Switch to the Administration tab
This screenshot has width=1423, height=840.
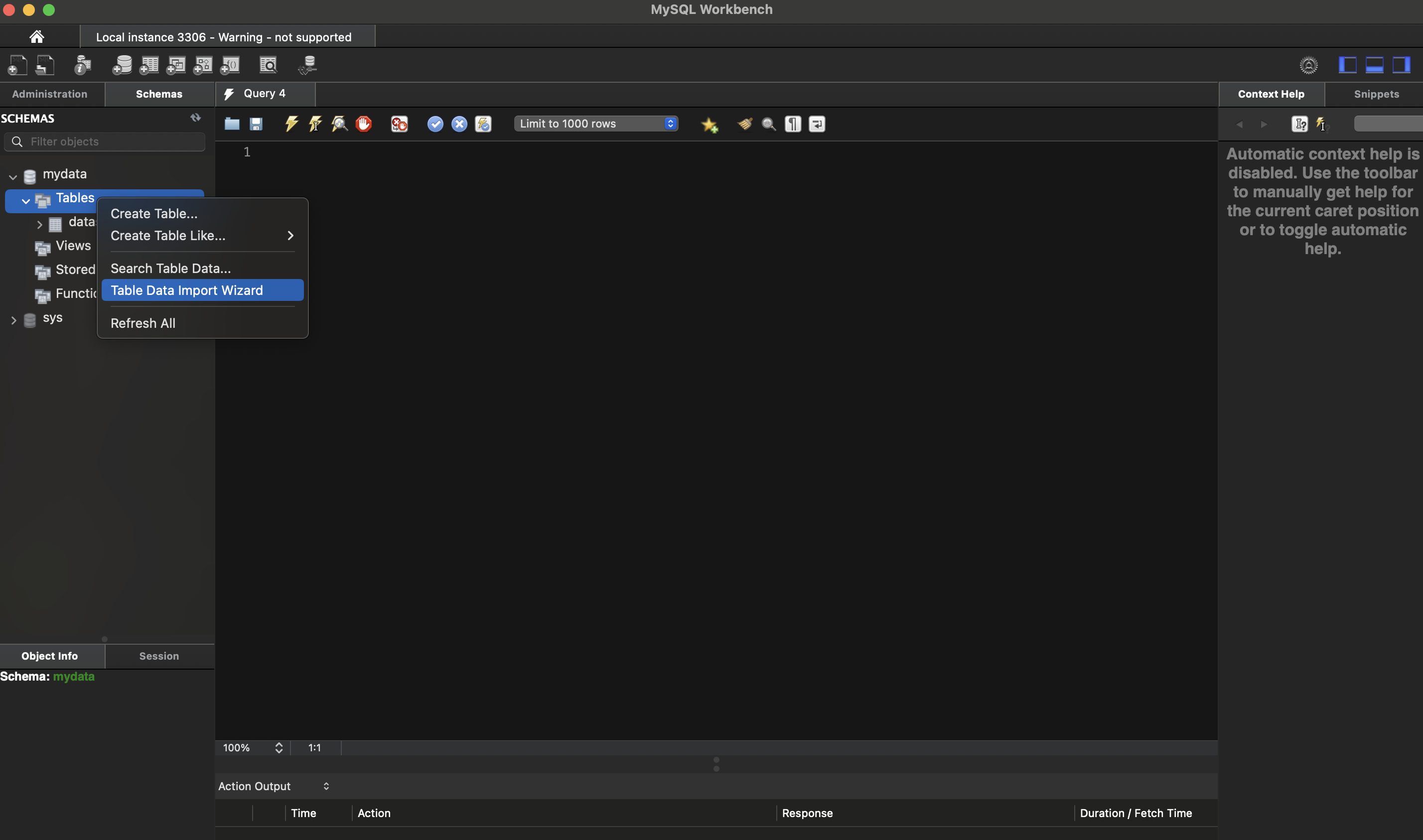click(49, 92)
